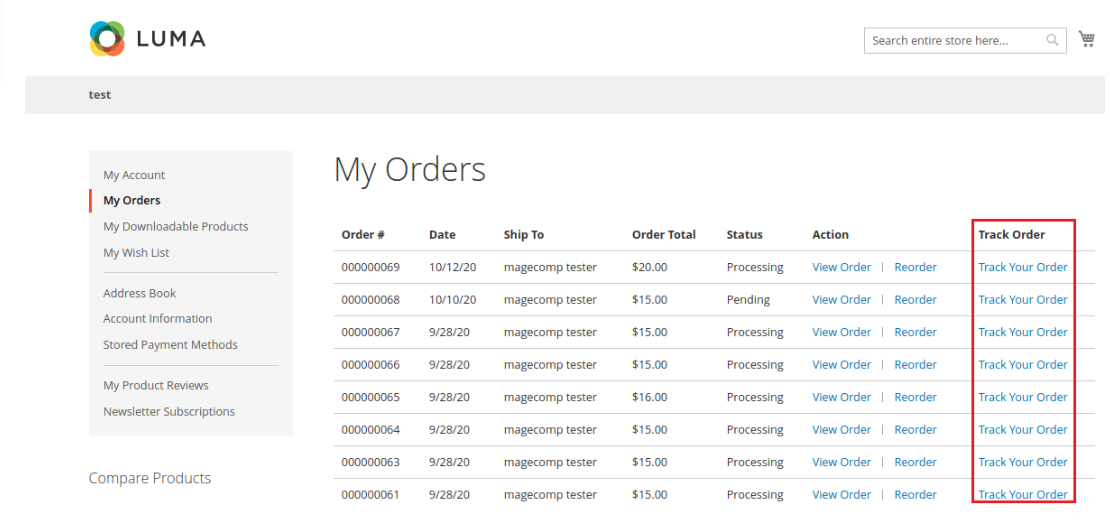Viewport: 1110px width, 531px height.
Task: Open Account Information page
Action: coord(157,319)
